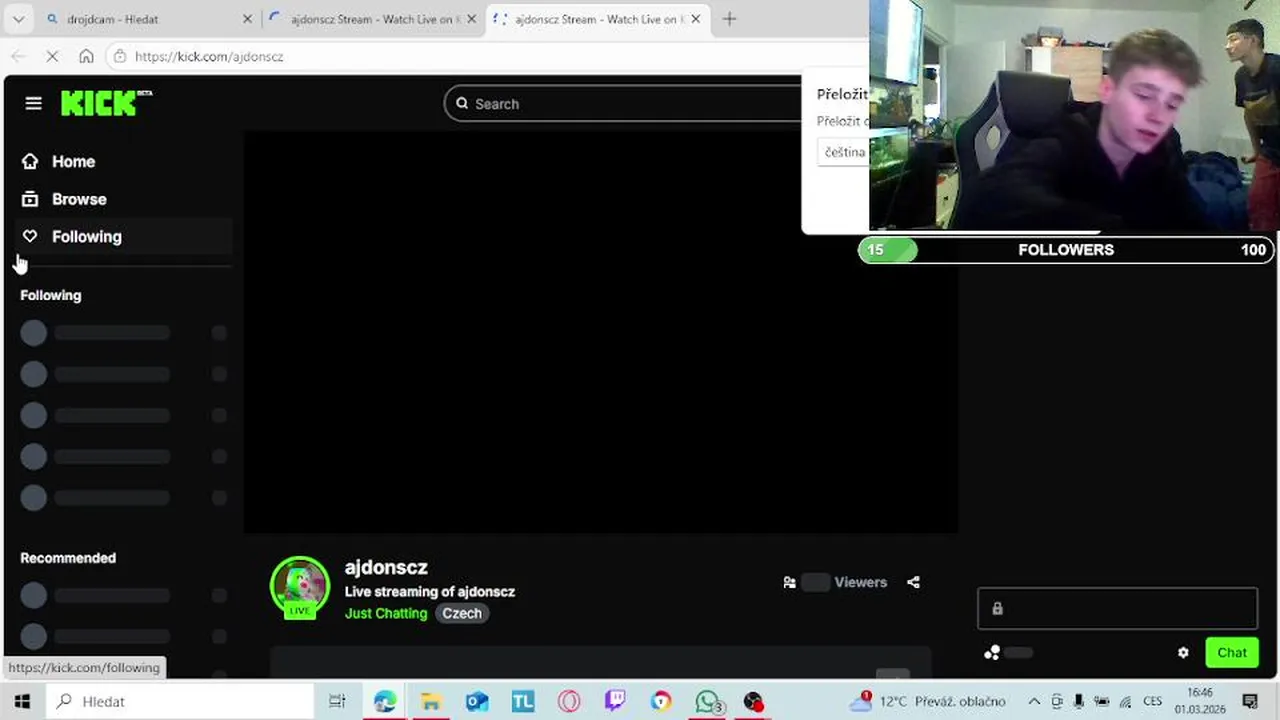Click the Just Chatting category link
This screenshot has width=1280, height=720.
[386, 613]
